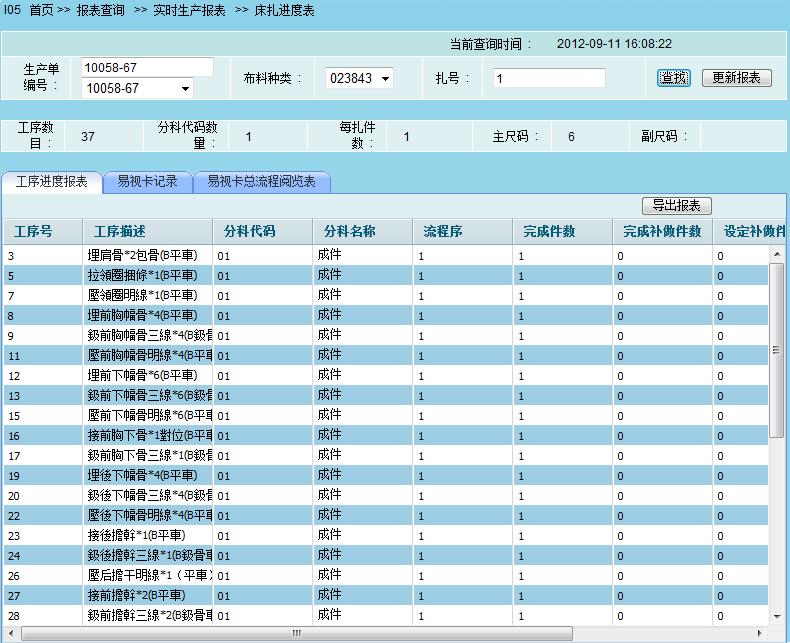
Task: Click the 生产单编号 text box
Action: point(147,67)
